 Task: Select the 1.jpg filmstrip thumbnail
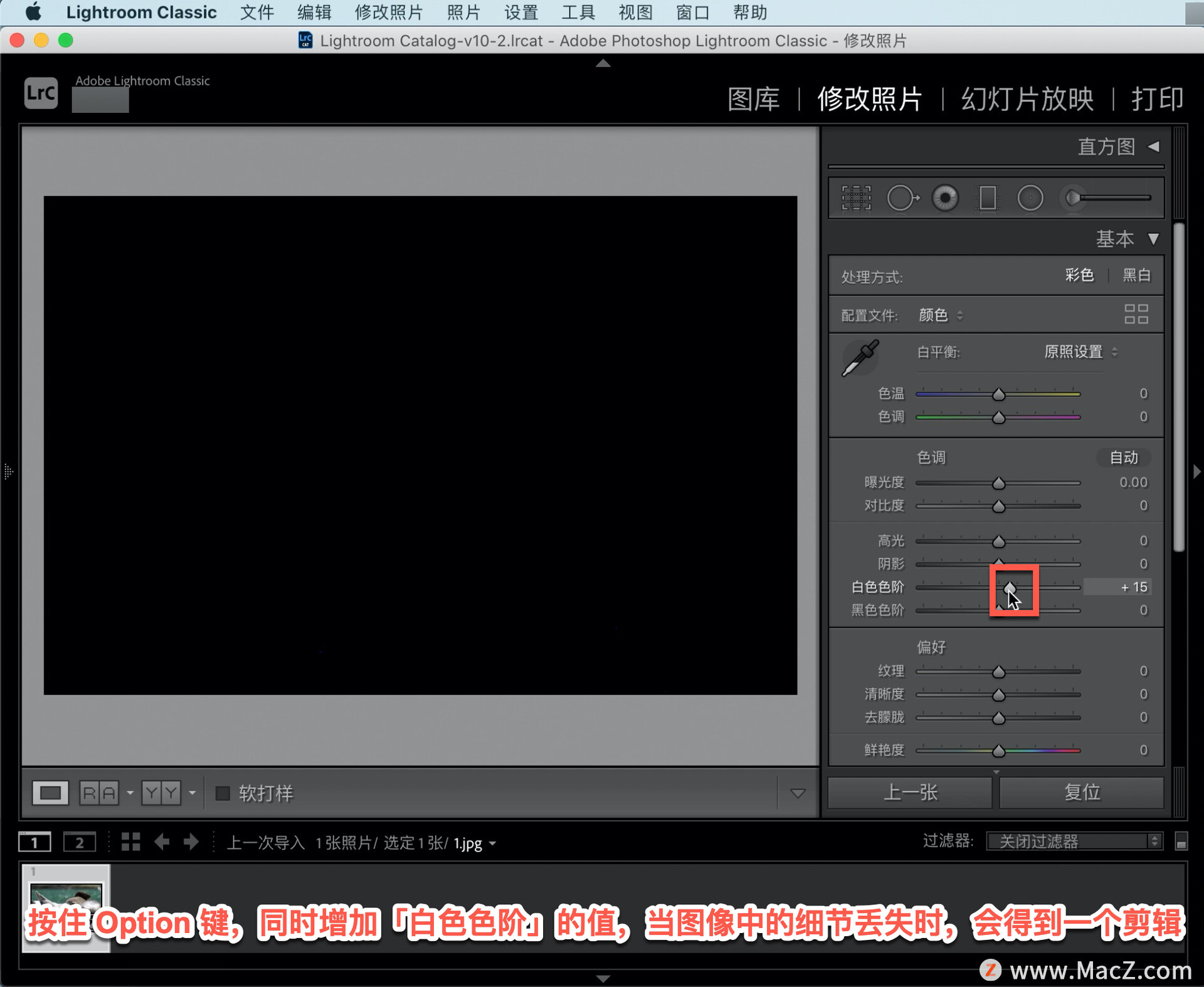66,907
